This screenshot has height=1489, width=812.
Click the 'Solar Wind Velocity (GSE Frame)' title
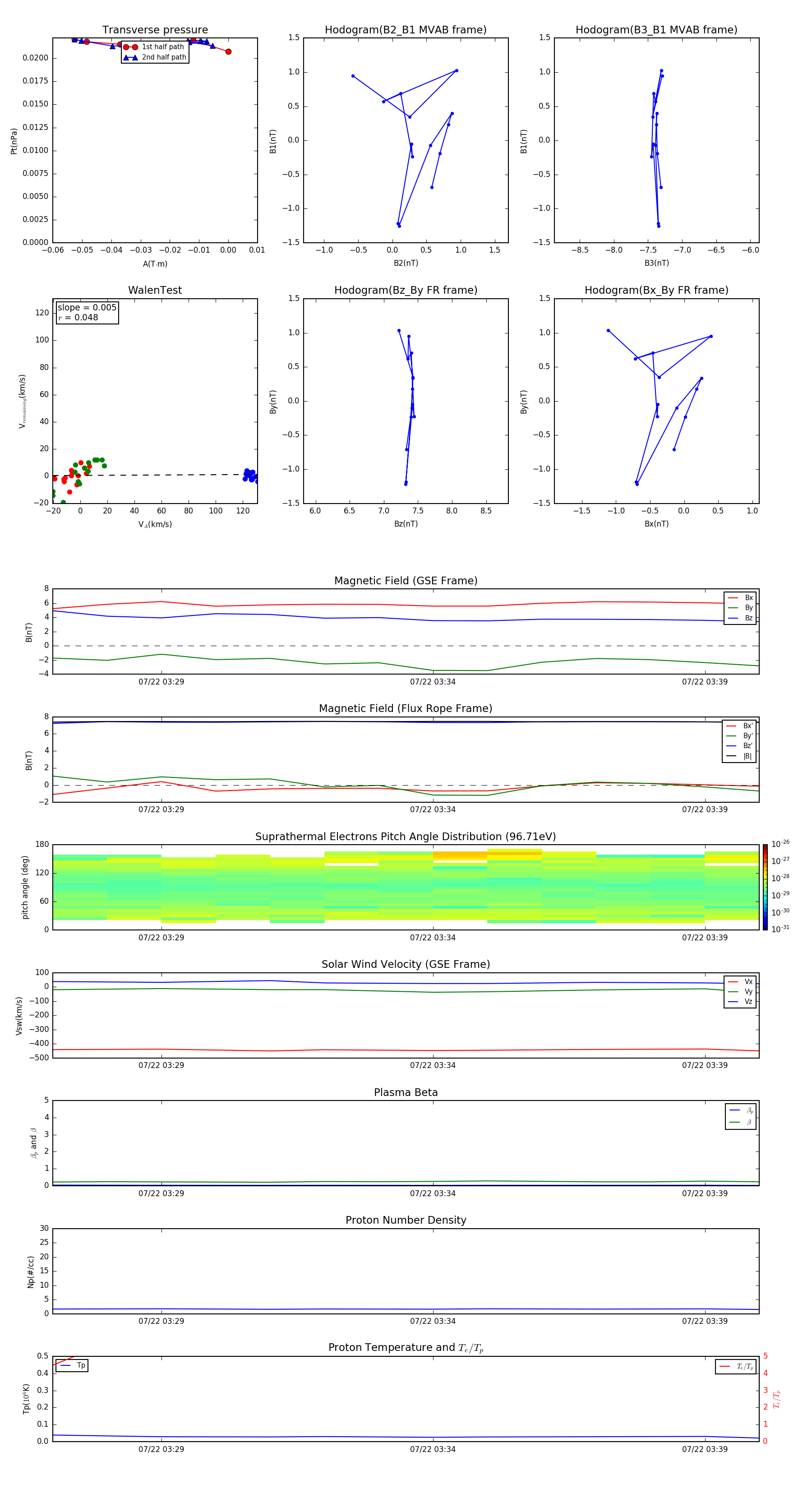406,964
